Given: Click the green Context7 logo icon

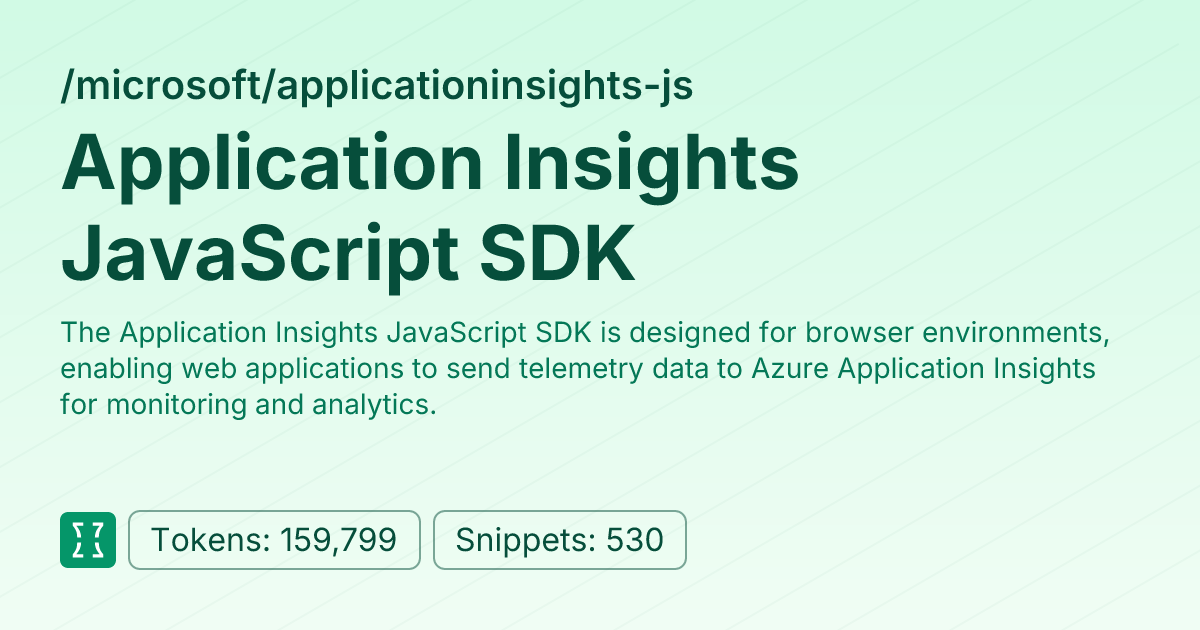Looking at the screenshot, I should (x=88, y=540).
